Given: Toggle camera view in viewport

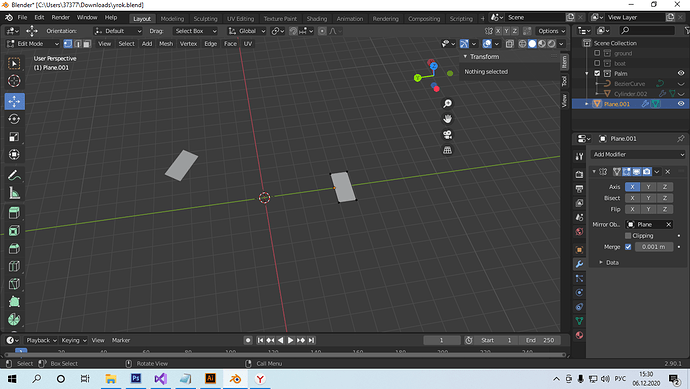Looking at the screenshot, I should [x=448, y=135].
